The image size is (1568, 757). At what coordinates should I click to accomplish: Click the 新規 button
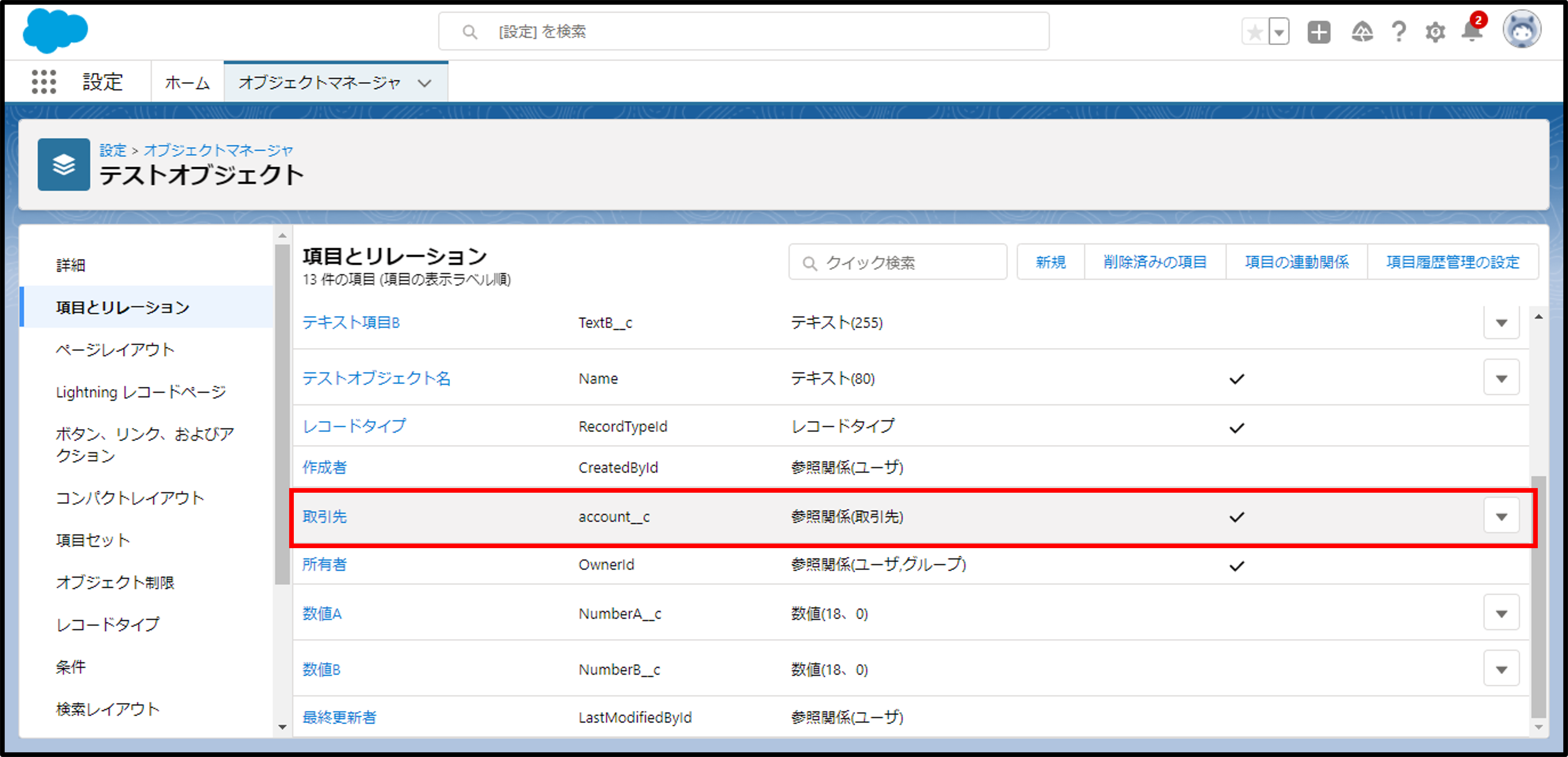click(1050, 262)
